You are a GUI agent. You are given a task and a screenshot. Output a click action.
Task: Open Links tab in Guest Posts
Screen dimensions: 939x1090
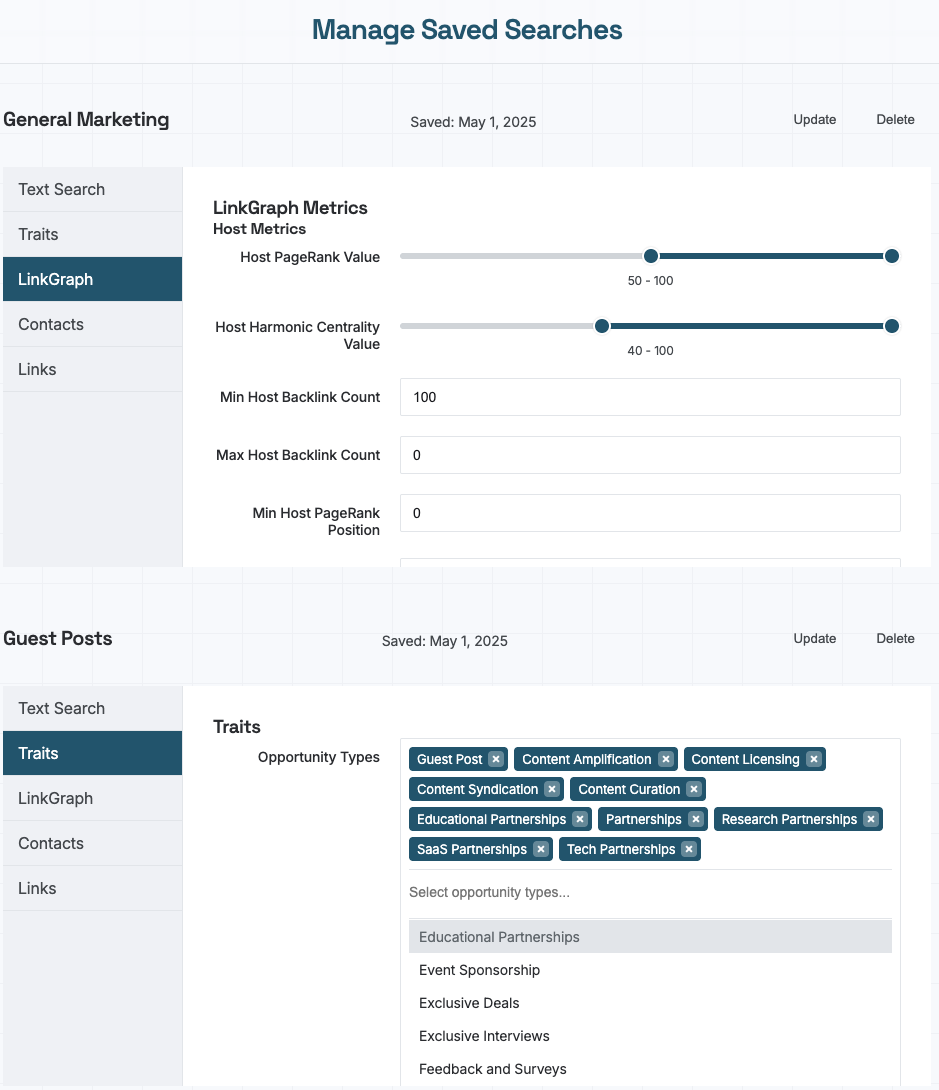coord(92,888)
